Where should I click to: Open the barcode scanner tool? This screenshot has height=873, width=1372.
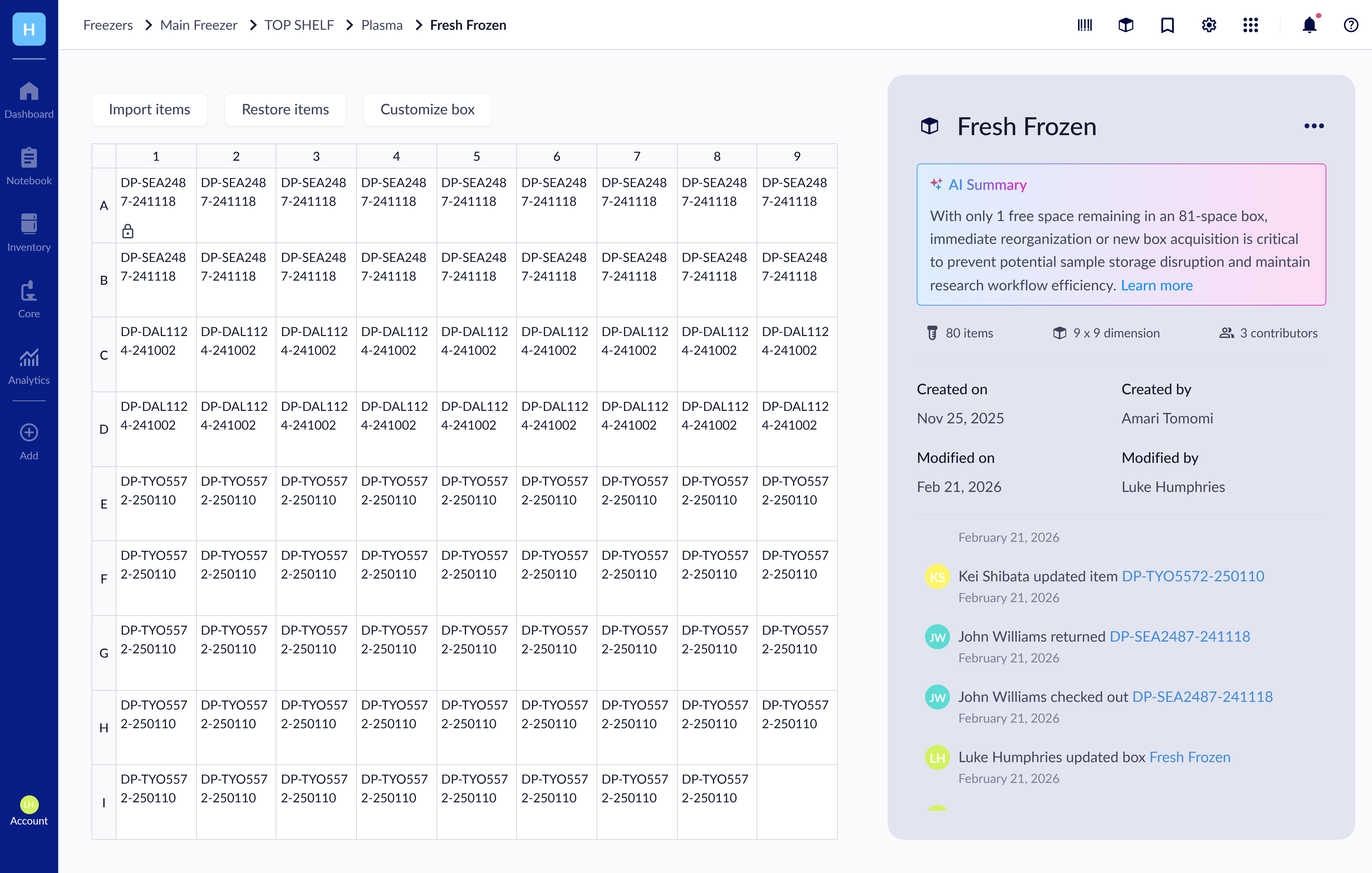click(x=1085, y=25)
